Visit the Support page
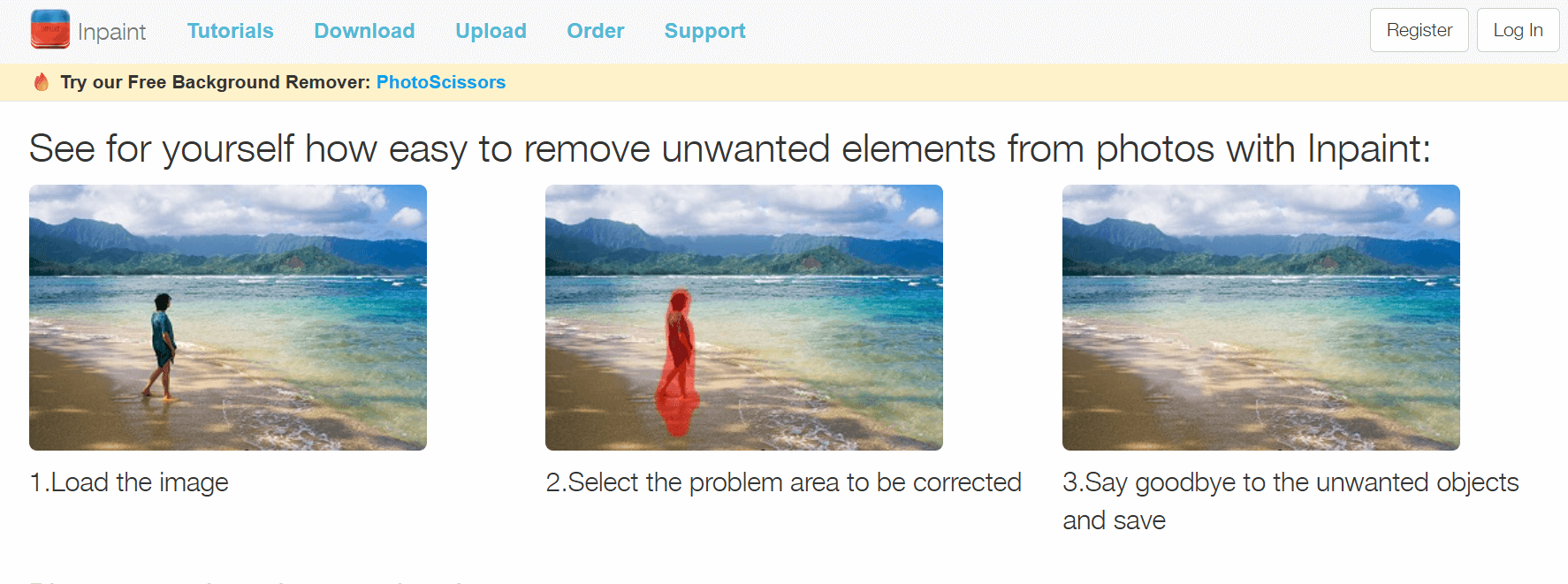Viewport: 1568px width, 584px height. point(704,31)
